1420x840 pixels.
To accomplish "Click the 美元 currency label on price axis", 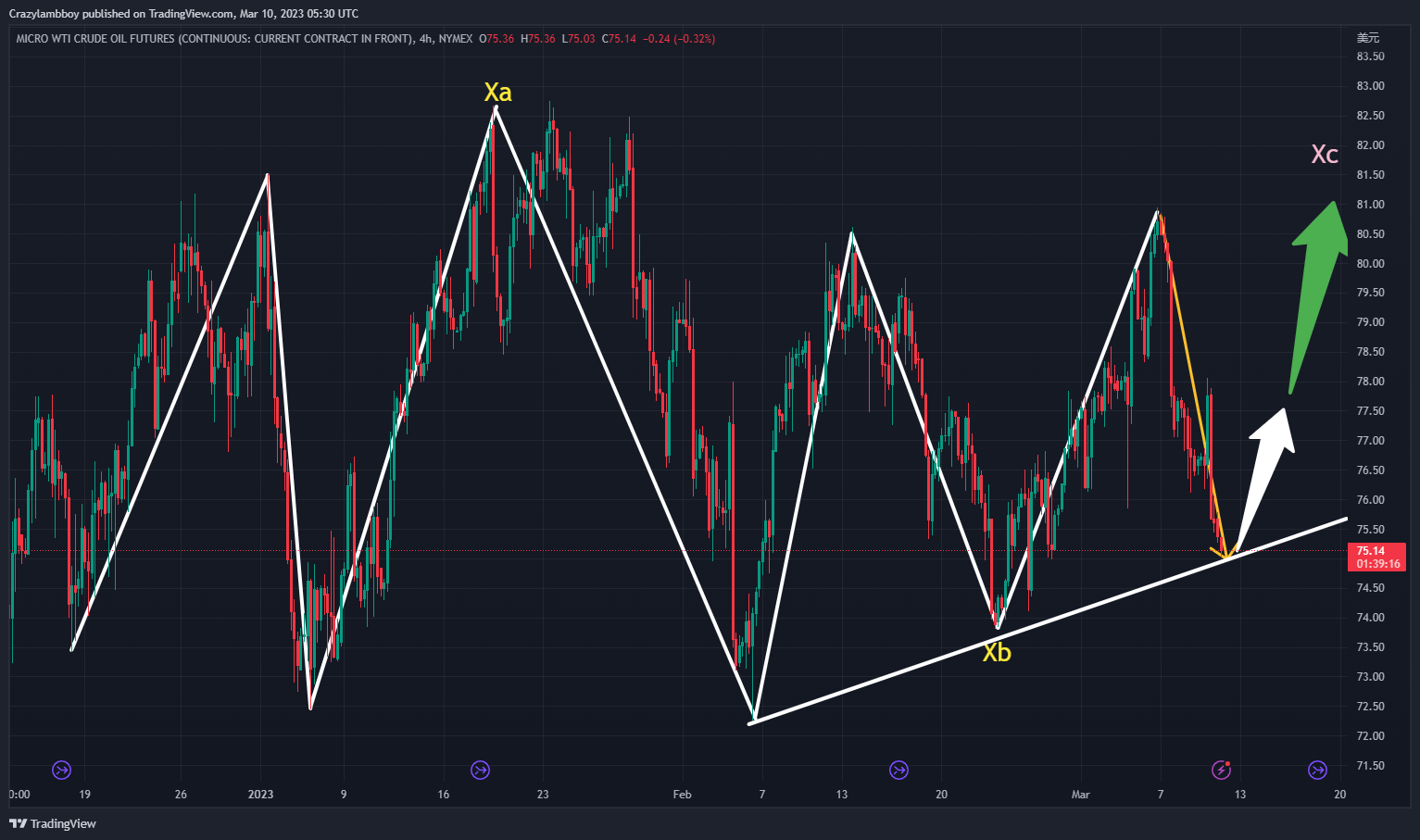I will coord(1368,38).
